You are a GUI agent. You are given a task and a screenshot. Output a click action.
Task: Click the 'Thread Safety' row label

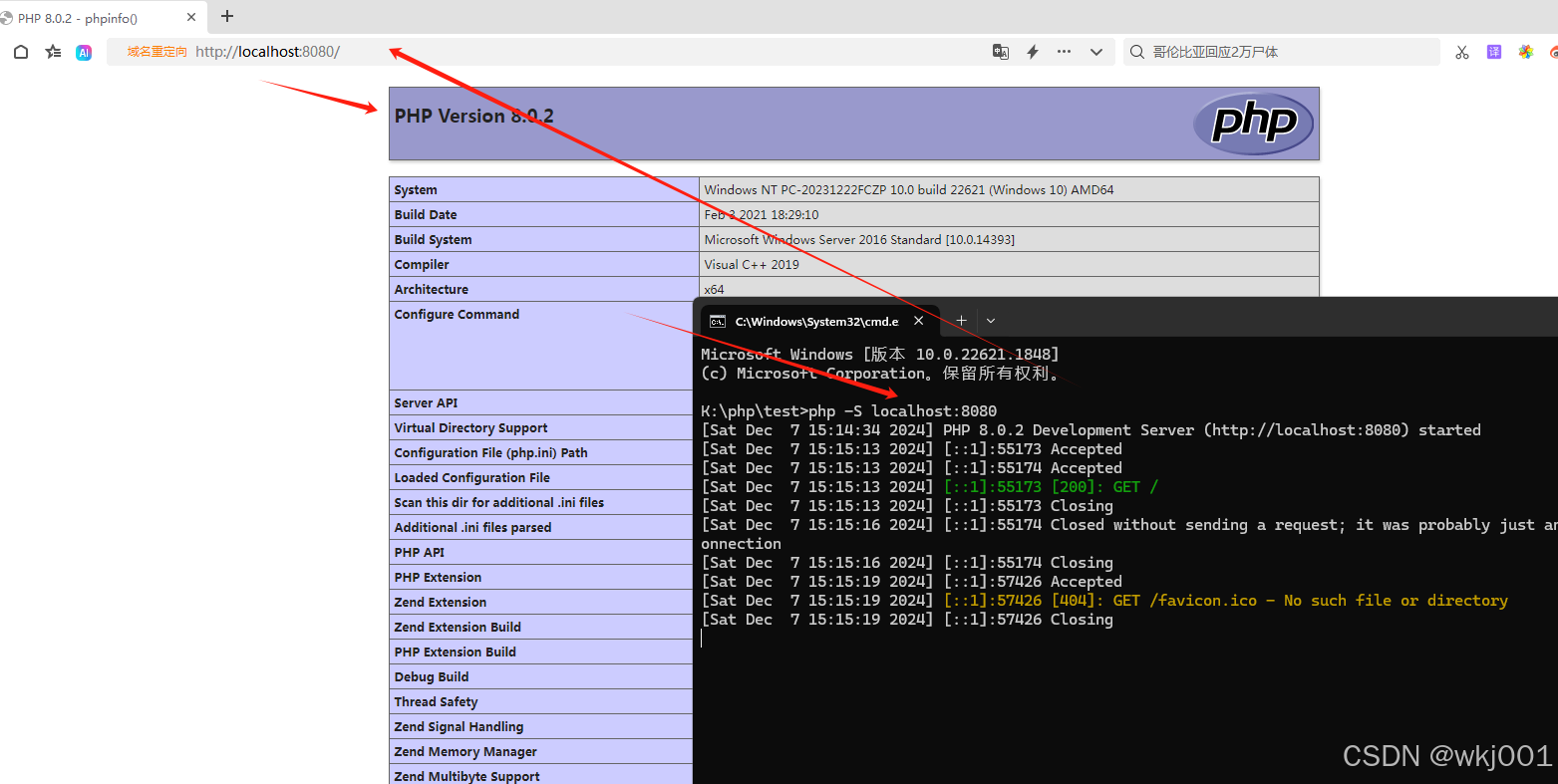[x=436, y=702]
